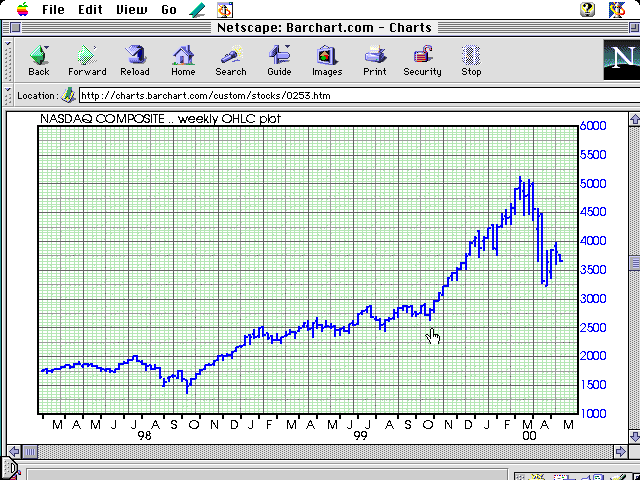Click the window zoom box in title bar
This screenshot has height=480, width=640.
pos(634,28)
